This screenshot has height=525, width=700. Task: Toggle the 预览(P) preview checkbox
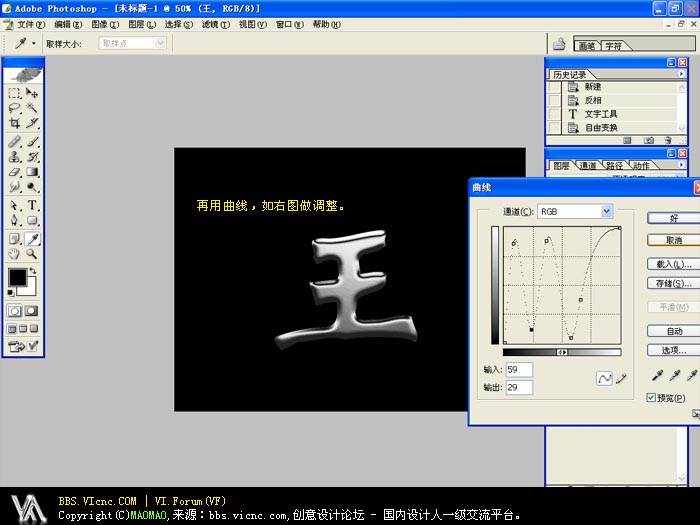tap(652, 398)
